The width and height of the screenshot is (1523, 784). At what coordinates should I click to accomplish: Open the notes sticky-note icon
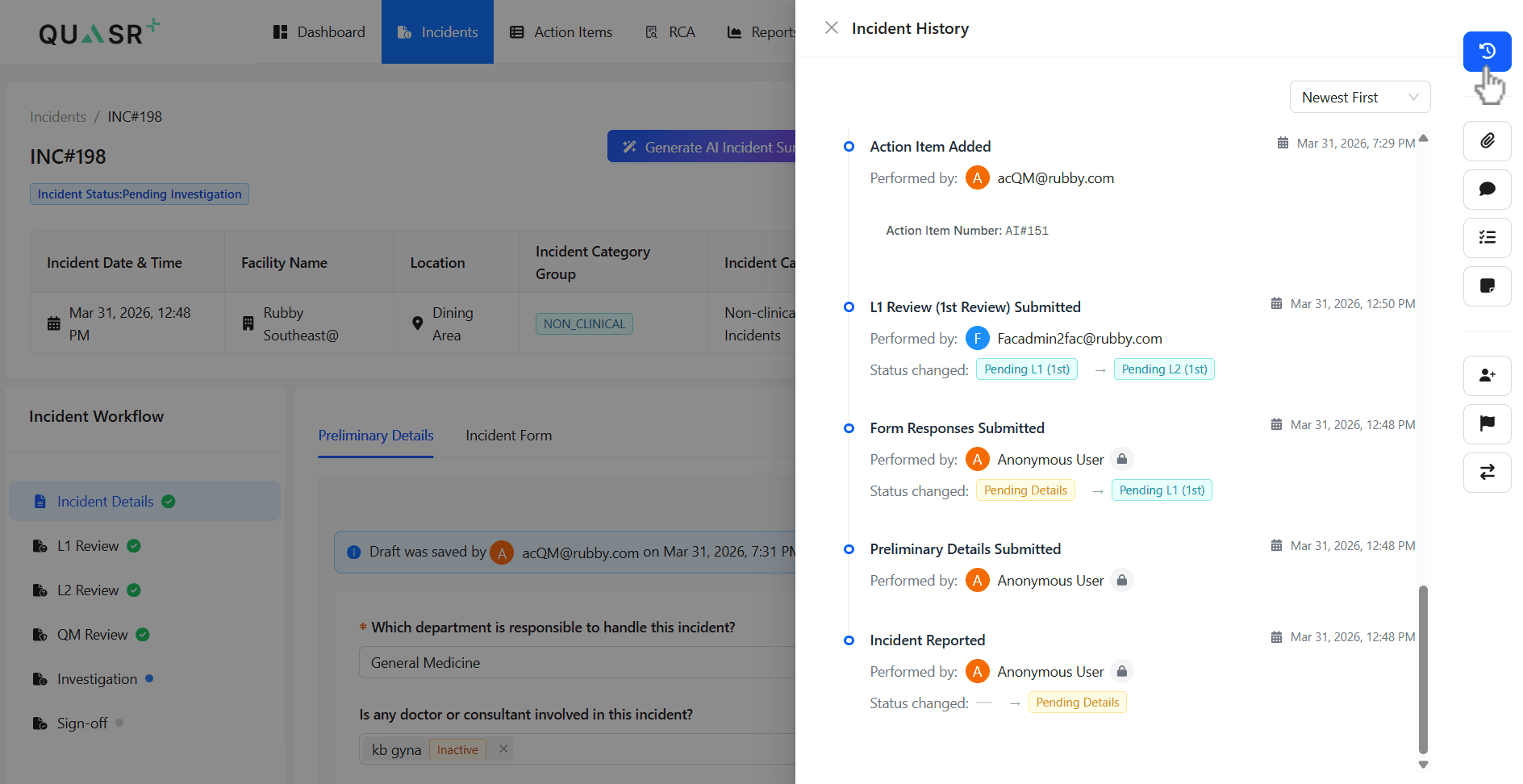click(x=1487, y=286)
